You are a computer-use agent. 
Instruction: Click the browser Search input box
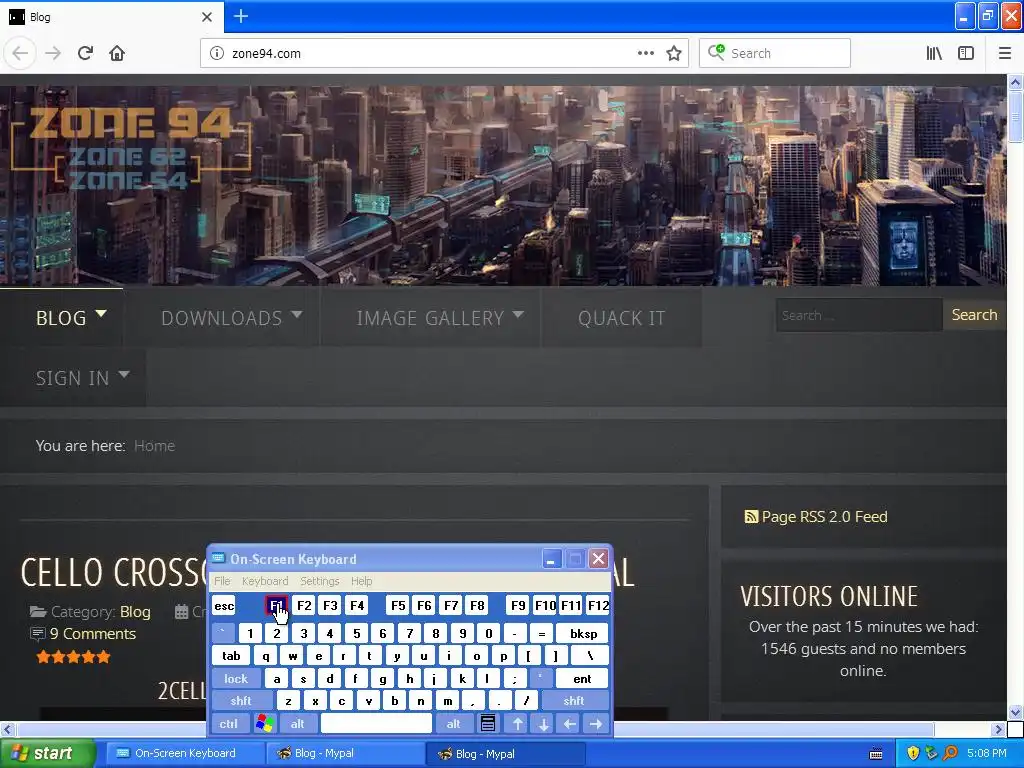pyautogui.click(x=775, y=53)
